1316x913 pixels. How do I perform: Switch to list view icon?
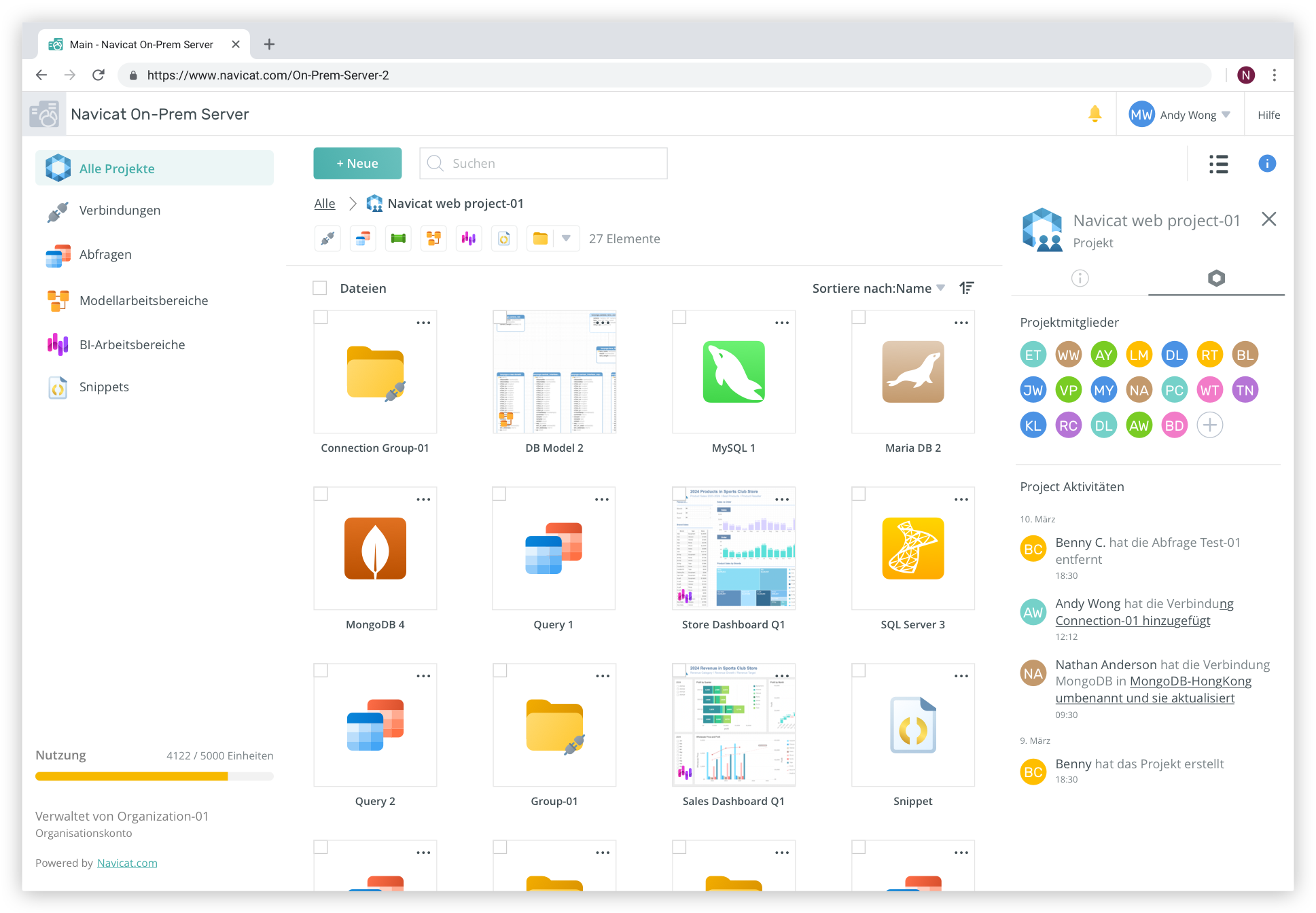tap(1218, 164)
